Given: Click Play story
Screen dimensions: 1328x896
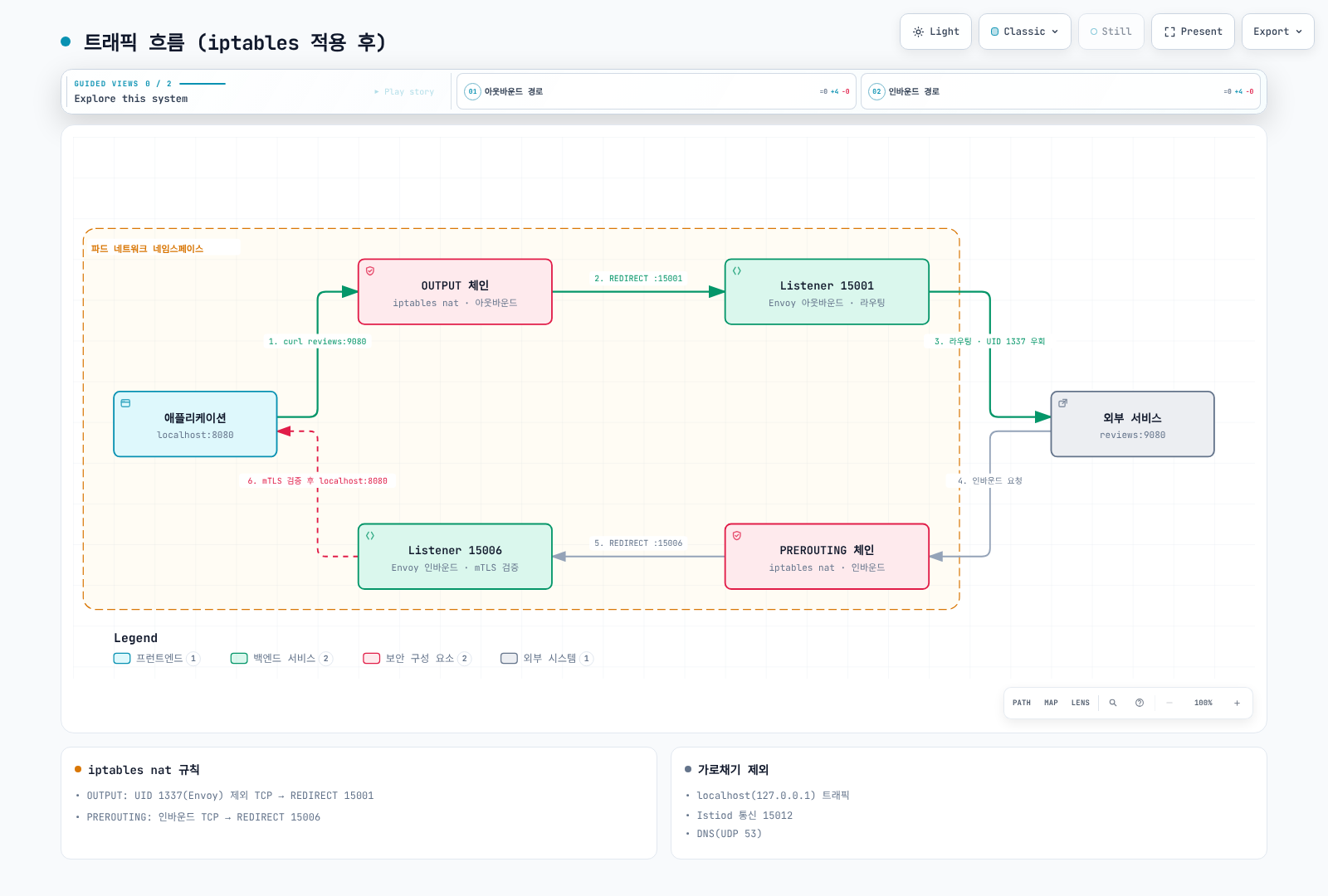Looking at the screenshot, I should pos(404,92).
